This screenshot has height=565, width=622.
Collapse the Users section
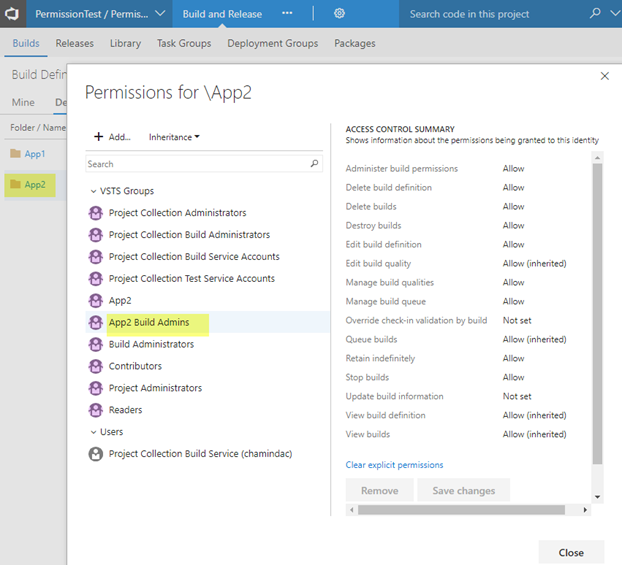[x=93, y=432]
